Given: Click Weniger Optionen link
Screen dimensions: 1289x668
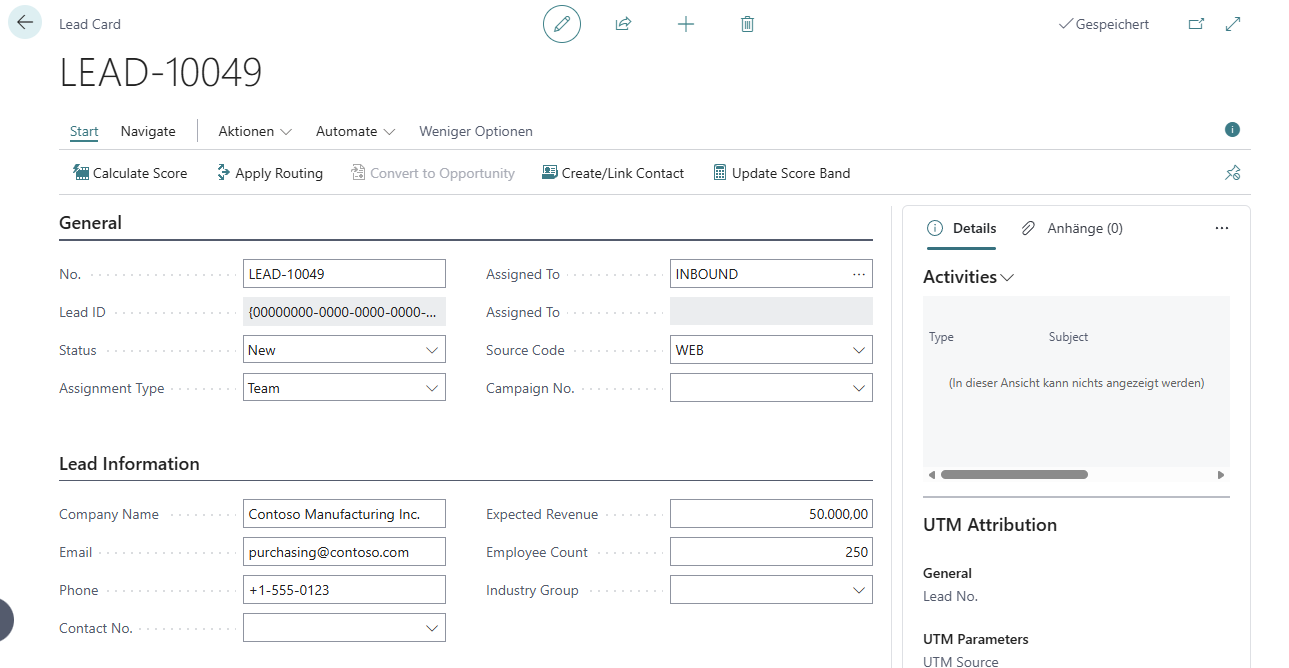Looking at the screenshot, I should (475, 131).
